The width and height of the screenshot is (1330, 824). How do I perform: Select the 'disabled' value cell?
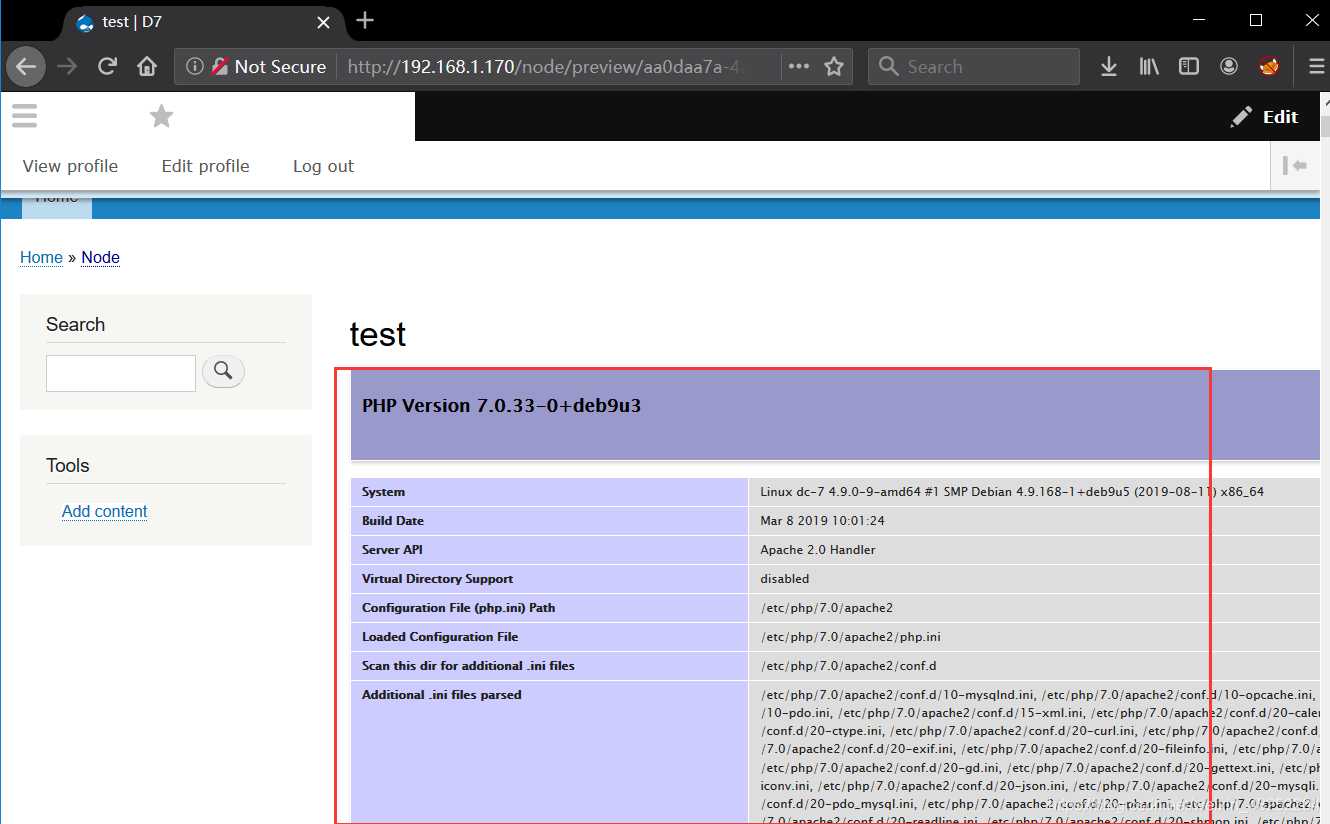[x=785, y=579]
